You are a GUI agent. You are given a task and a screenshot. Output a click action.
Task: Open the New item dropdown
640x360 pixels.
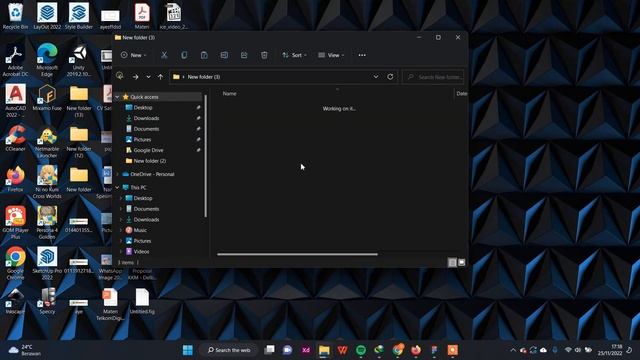pyautogui.click(x=133, y=55)
